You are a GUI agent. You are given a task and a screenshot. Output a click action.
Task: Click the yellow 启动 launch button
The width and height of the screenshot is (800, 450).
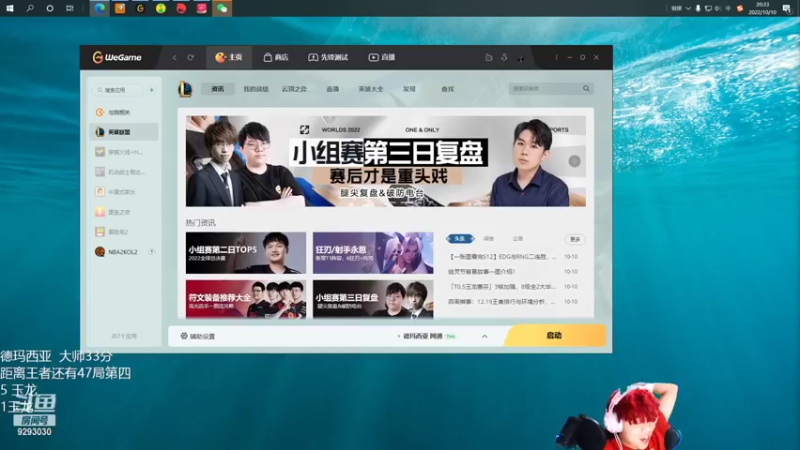555,336
